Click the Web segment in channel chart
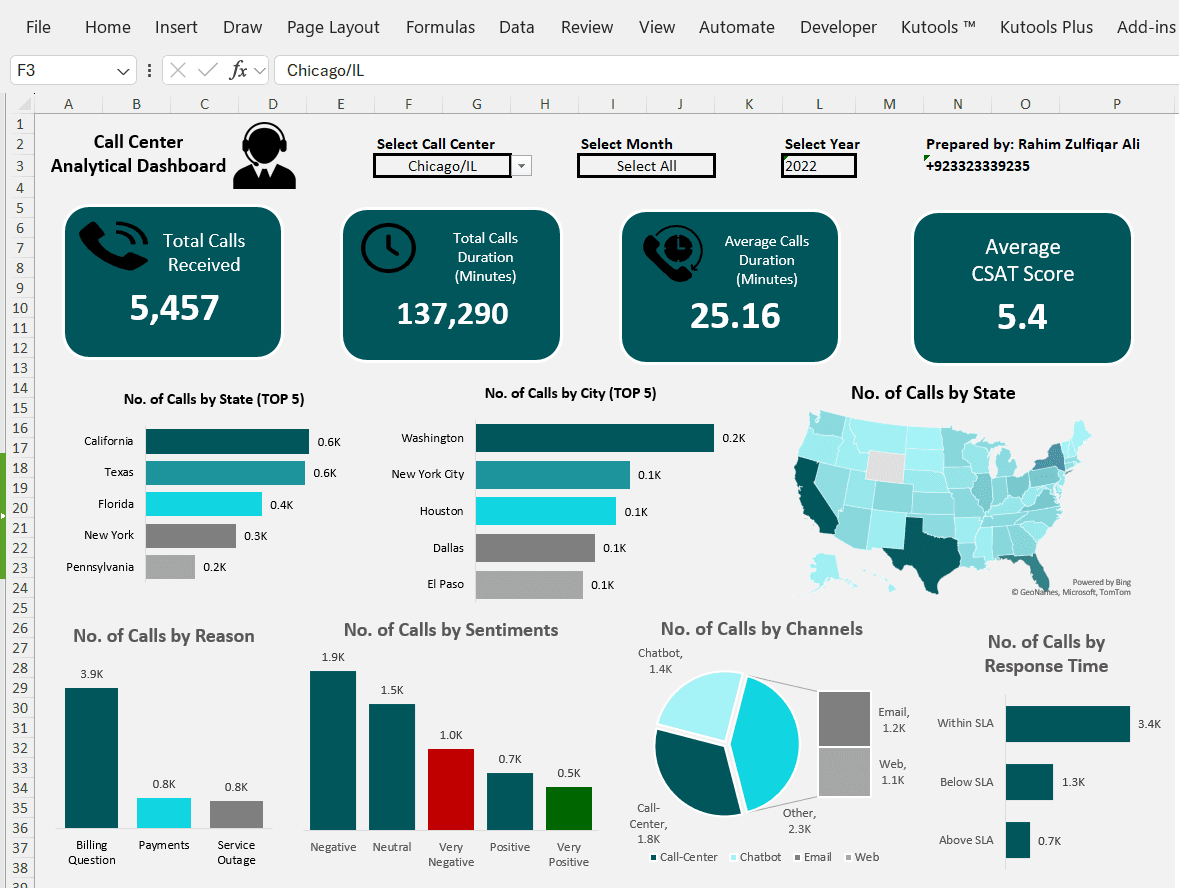 (x=844, y=771)
